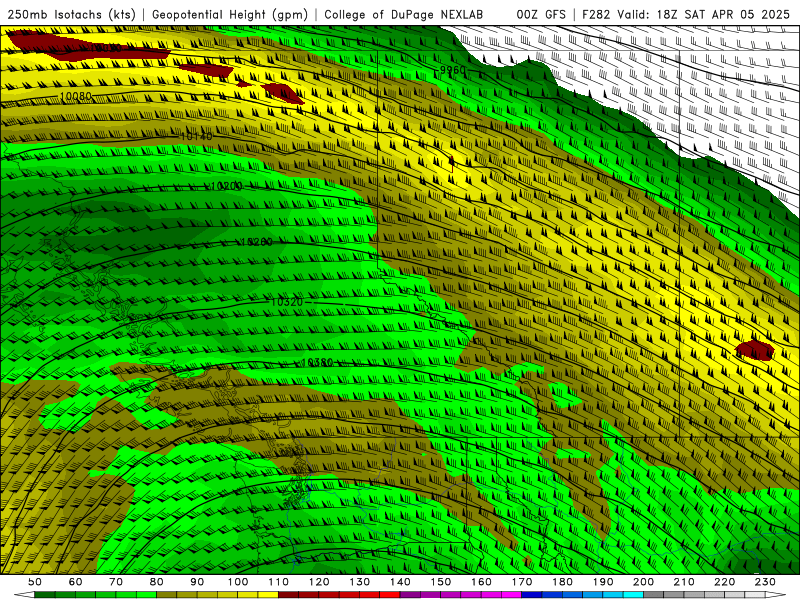Click the 80 label on the legend
This screenshot has height=600, width=800.
tap(157, 582)
